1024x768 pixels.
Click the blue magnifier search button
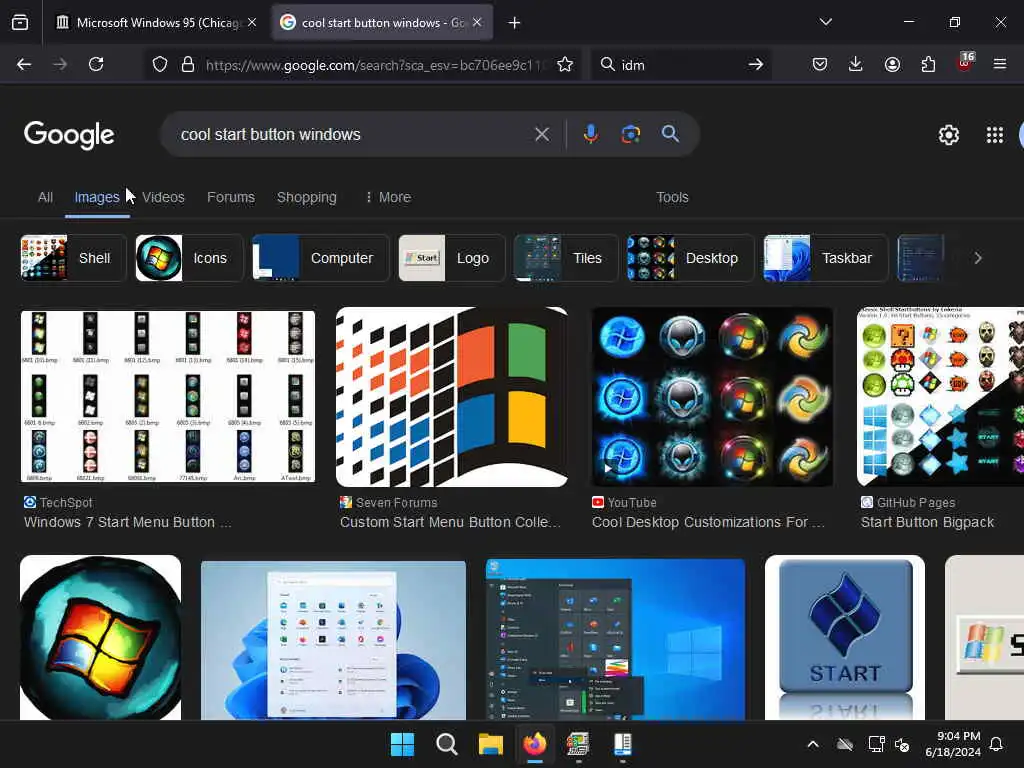[670, 134]
